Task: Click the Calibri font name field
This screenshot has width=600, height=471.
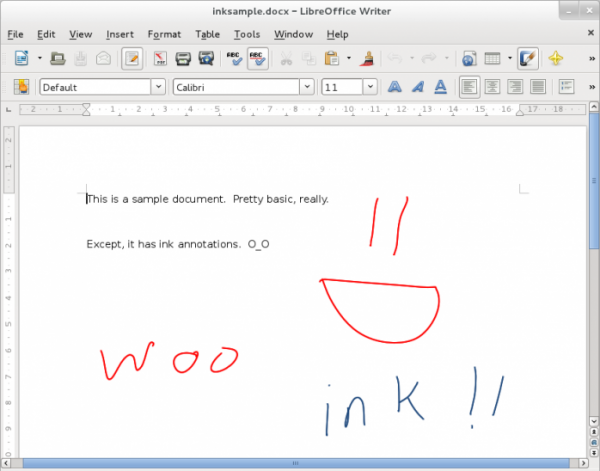Action: (x=236, y=87)
